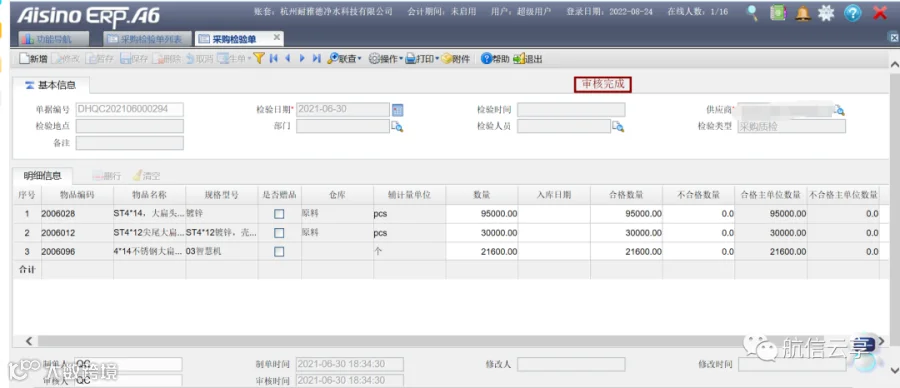The width and height of the screenshot is (900, 388).
Task: Click the blue help question mark icon
Action: tap(853, 13)
